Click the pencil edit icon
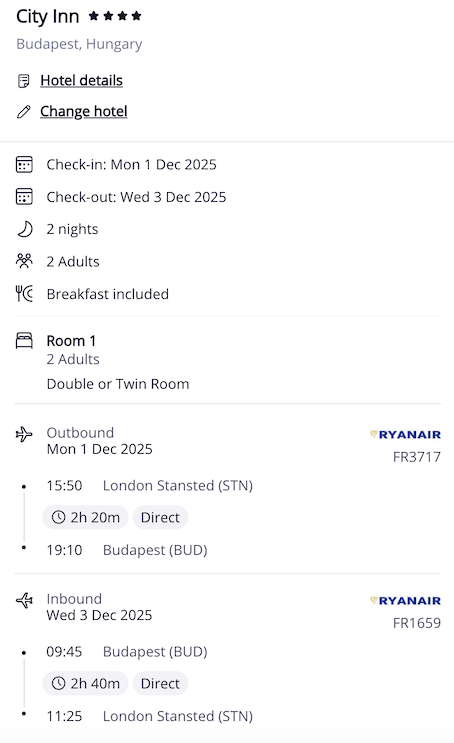The width and height of the screenshot is (454, 743). click(x=24, y=112)
